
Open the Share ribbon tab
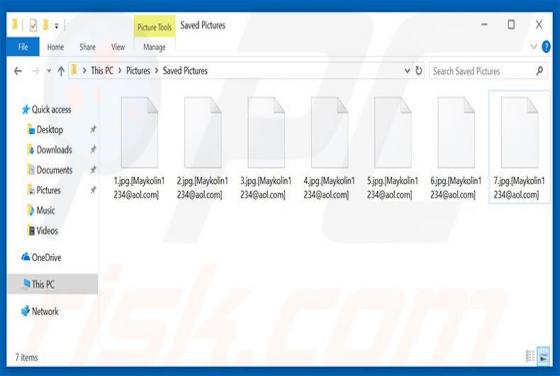click(88, 47)
